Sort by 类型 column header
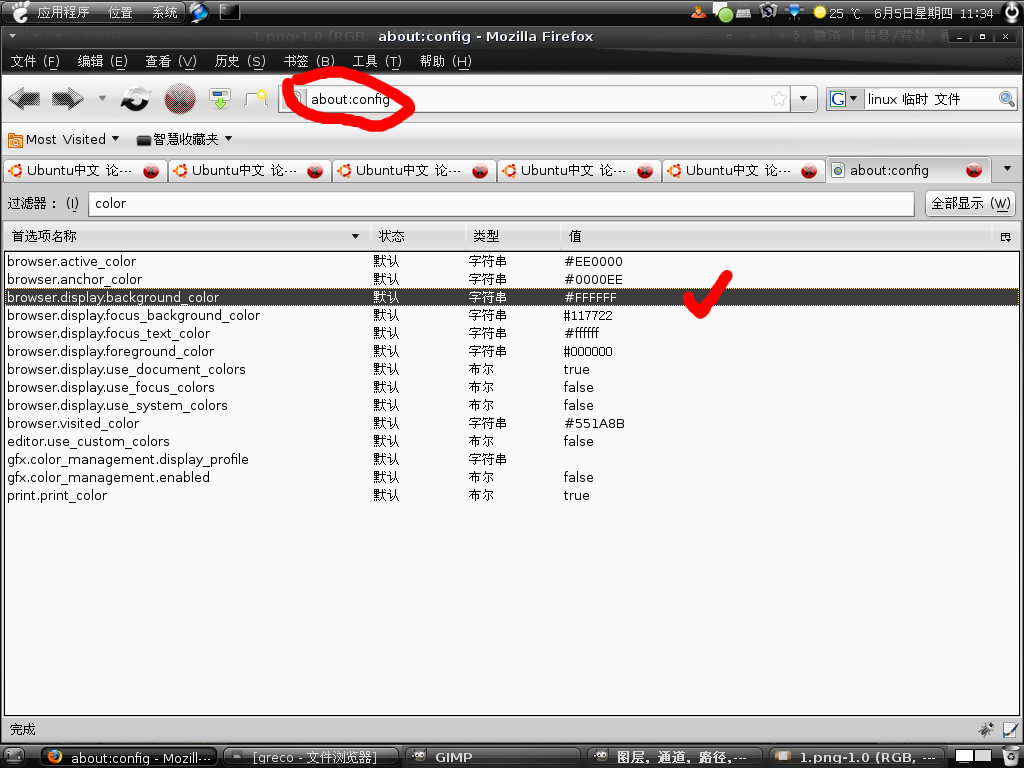1024x768 pixels. (513, 236)
